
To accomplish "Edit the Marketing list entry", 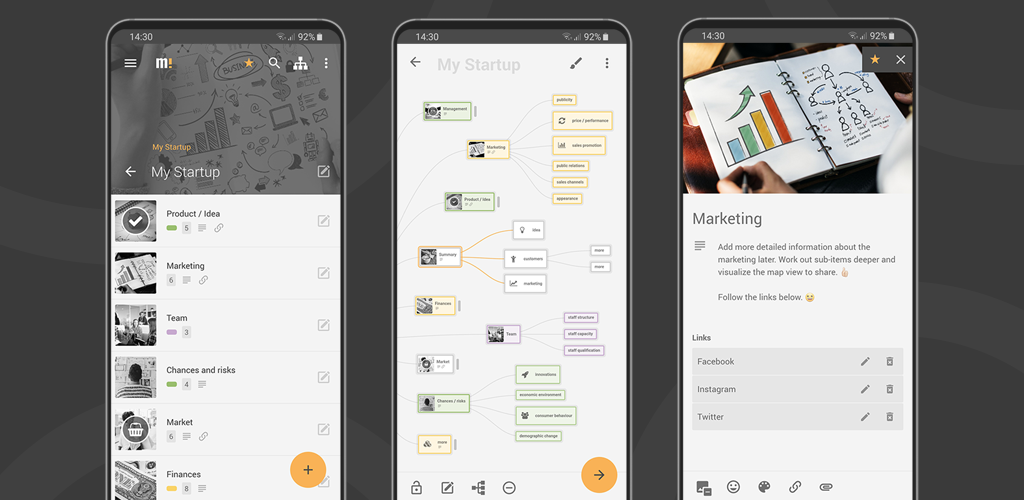I will 323,273.
